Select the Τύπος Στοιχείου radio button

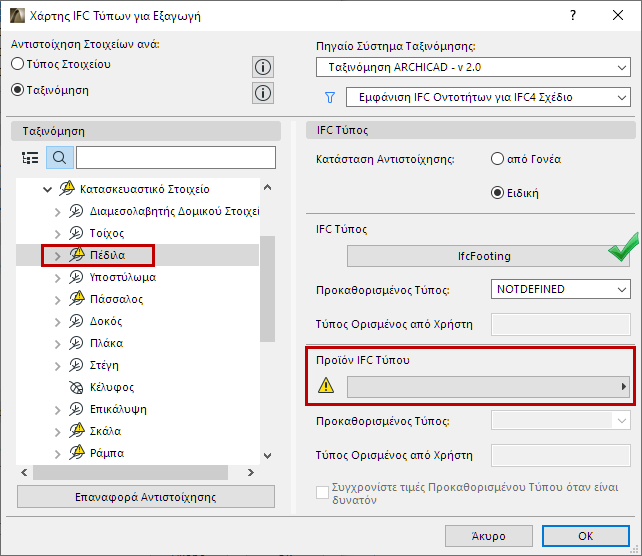[x=17, y=64]
